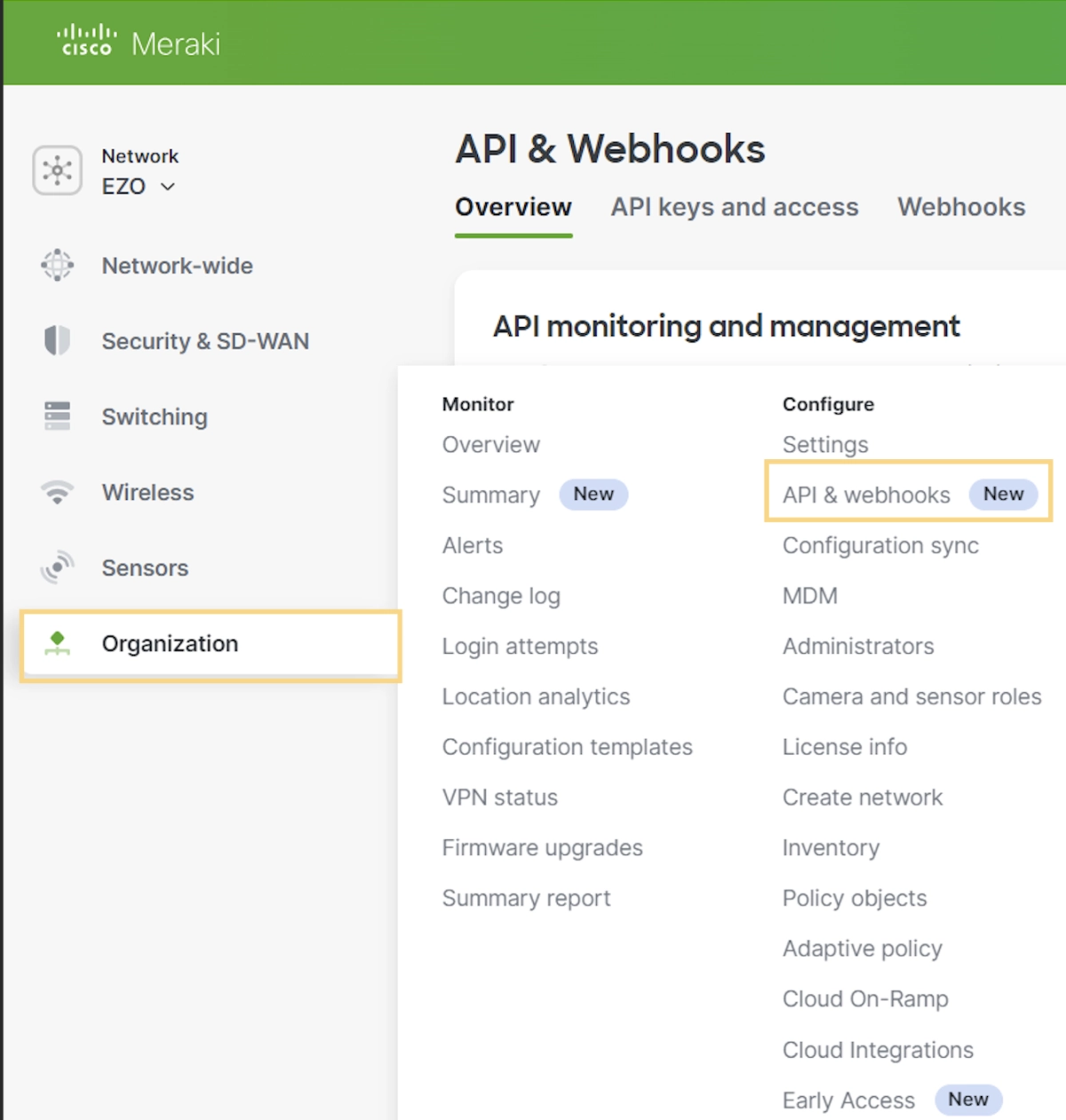1066x1120 pixels.
Task: Go to Administrators
Action: (x=858, y=647)
